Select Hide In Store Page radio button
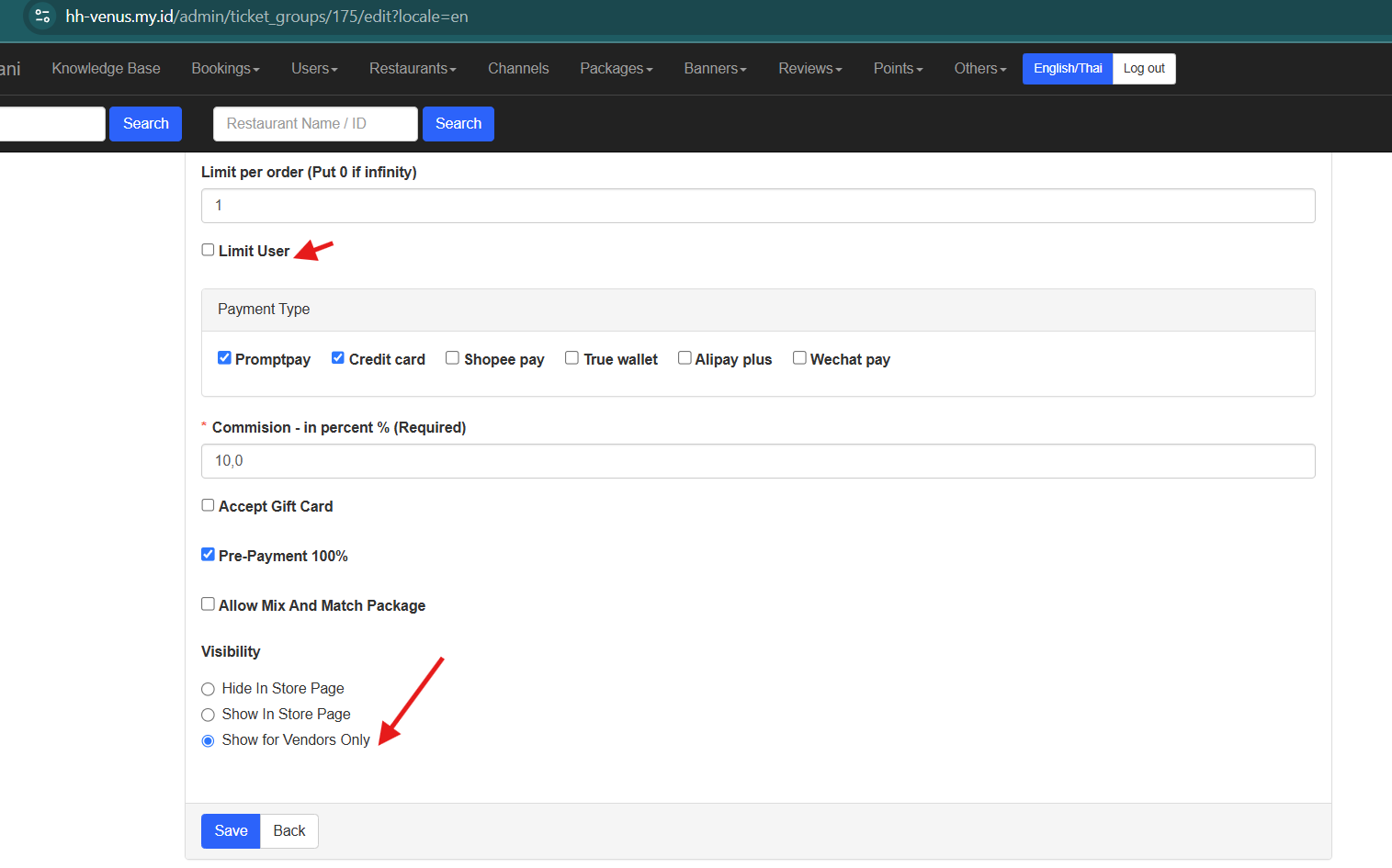Image resolution: width=1392 pixels, height=868 pixels. [x=209, y=689]
